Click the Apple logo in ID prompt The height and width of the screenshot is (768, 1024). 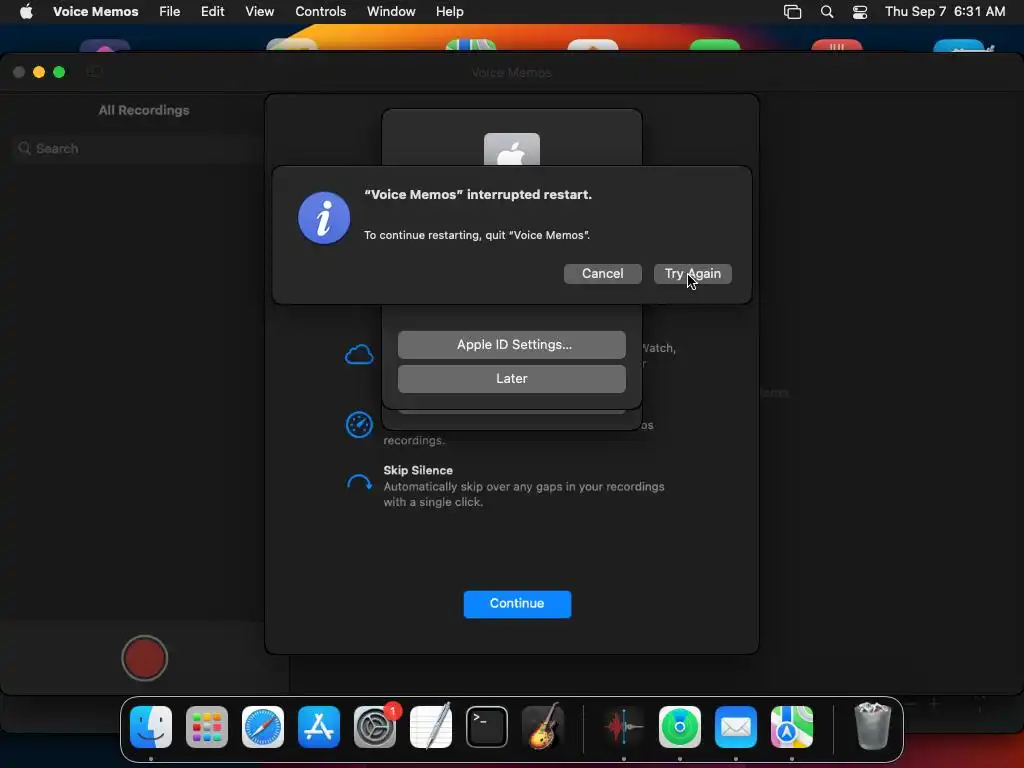click(512, 150)
